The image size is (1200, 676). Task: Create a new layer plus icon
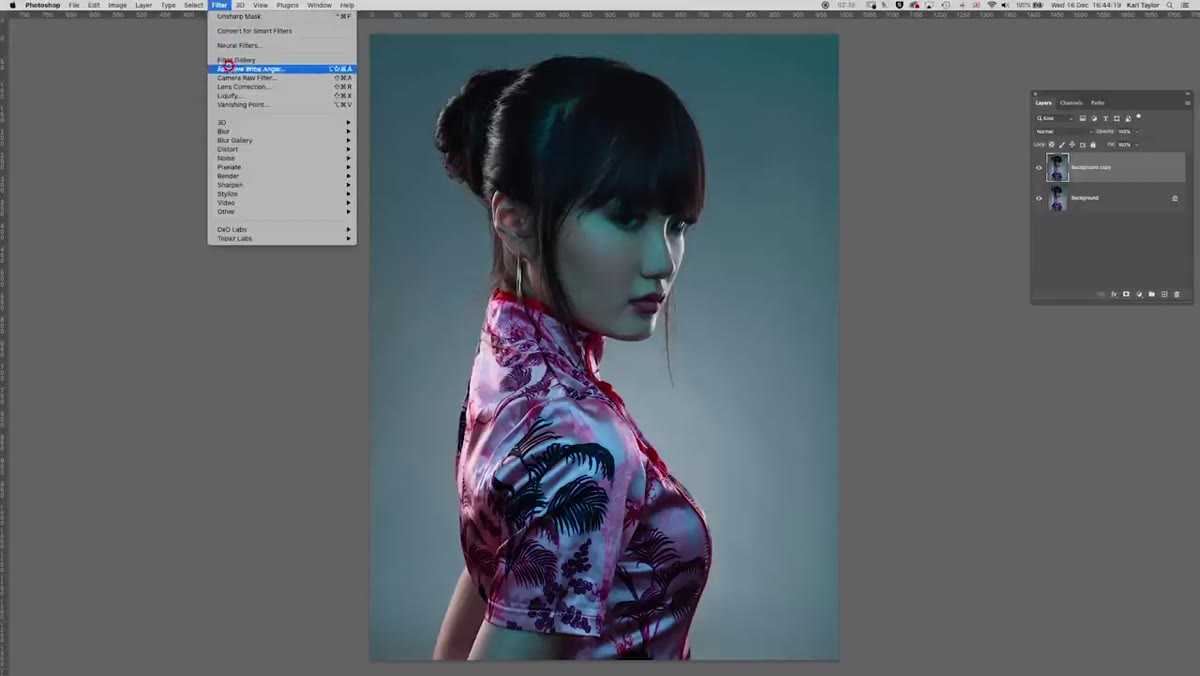[x=1164, y=294]
